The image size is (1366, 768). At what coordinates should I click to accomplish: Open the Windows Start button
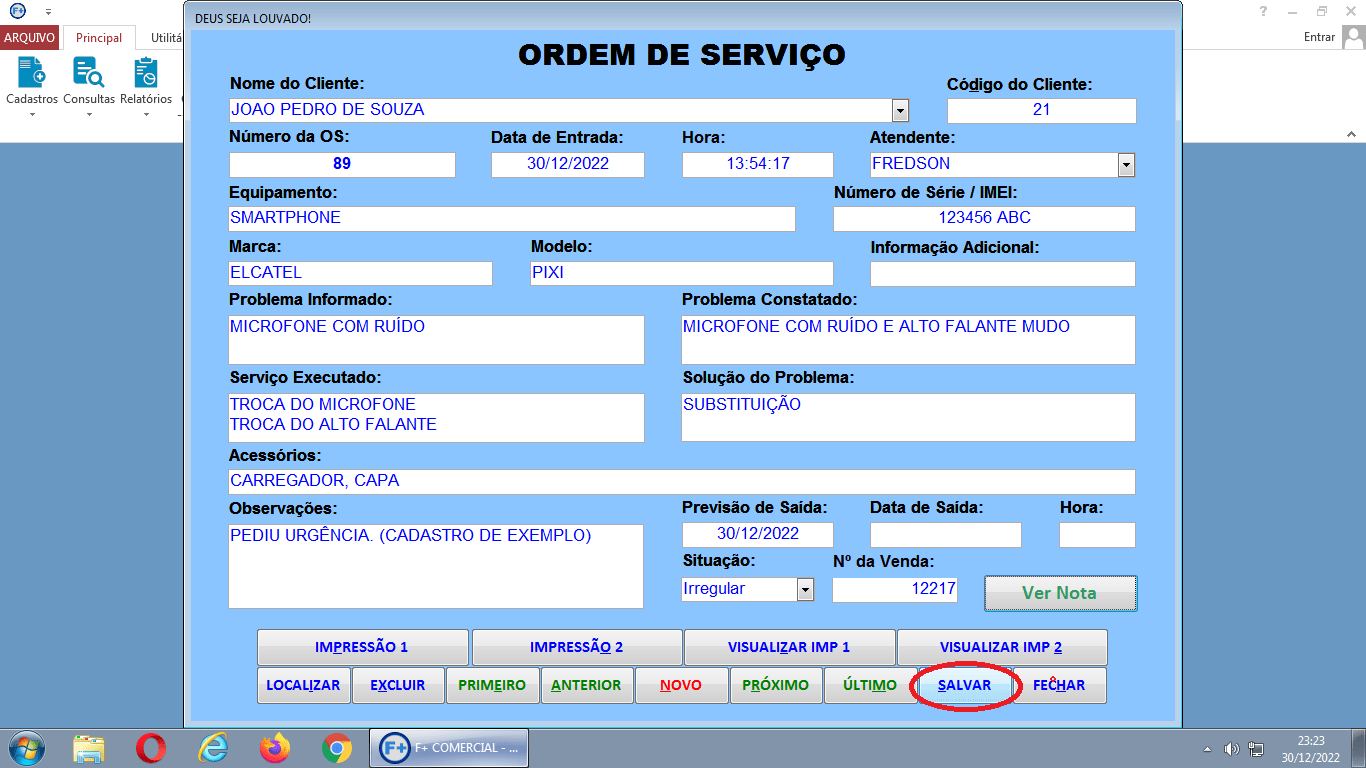[26, 748]
